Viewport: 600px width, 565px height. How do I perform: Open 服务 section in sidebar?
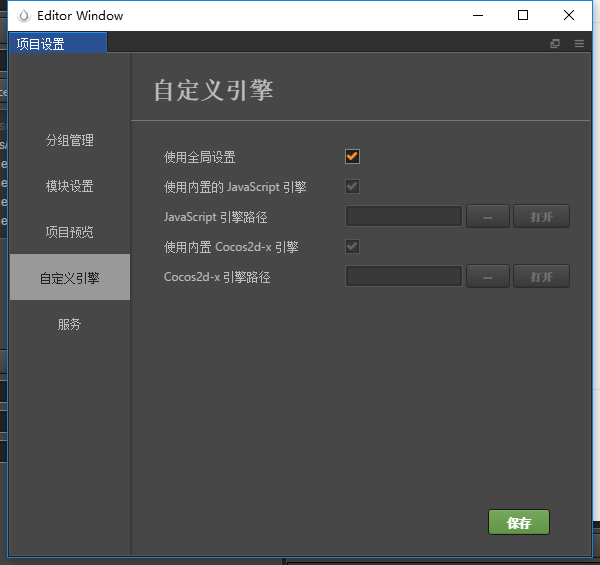[70, 324]
